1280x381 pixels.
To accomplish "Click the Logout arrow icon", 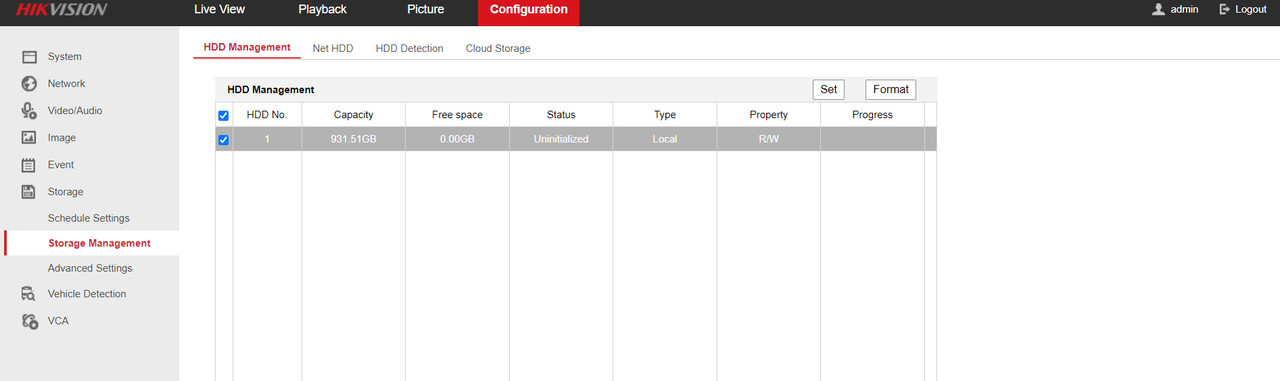I will [x=1225, y=9].
